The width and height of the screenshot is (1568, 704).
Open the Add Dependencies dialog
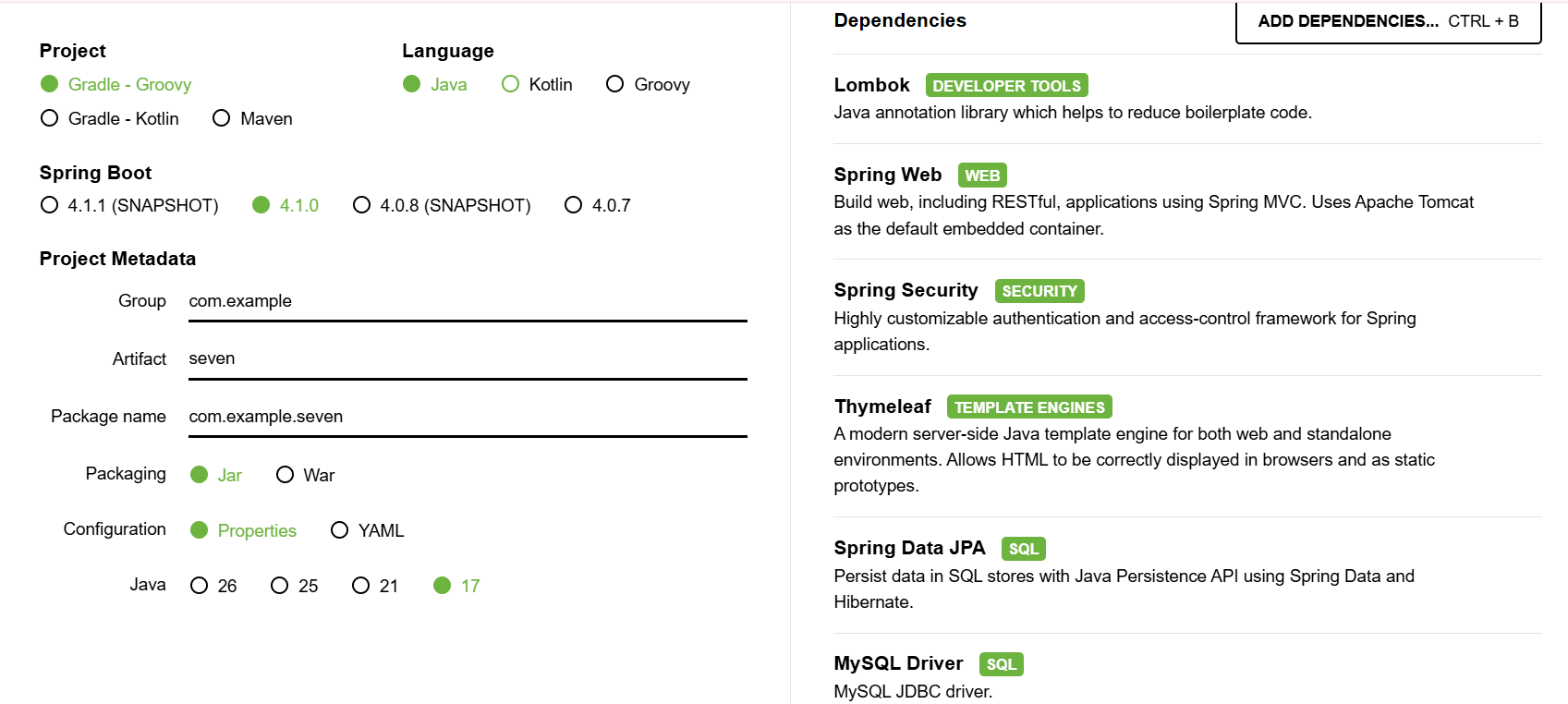click(1388, 22)
